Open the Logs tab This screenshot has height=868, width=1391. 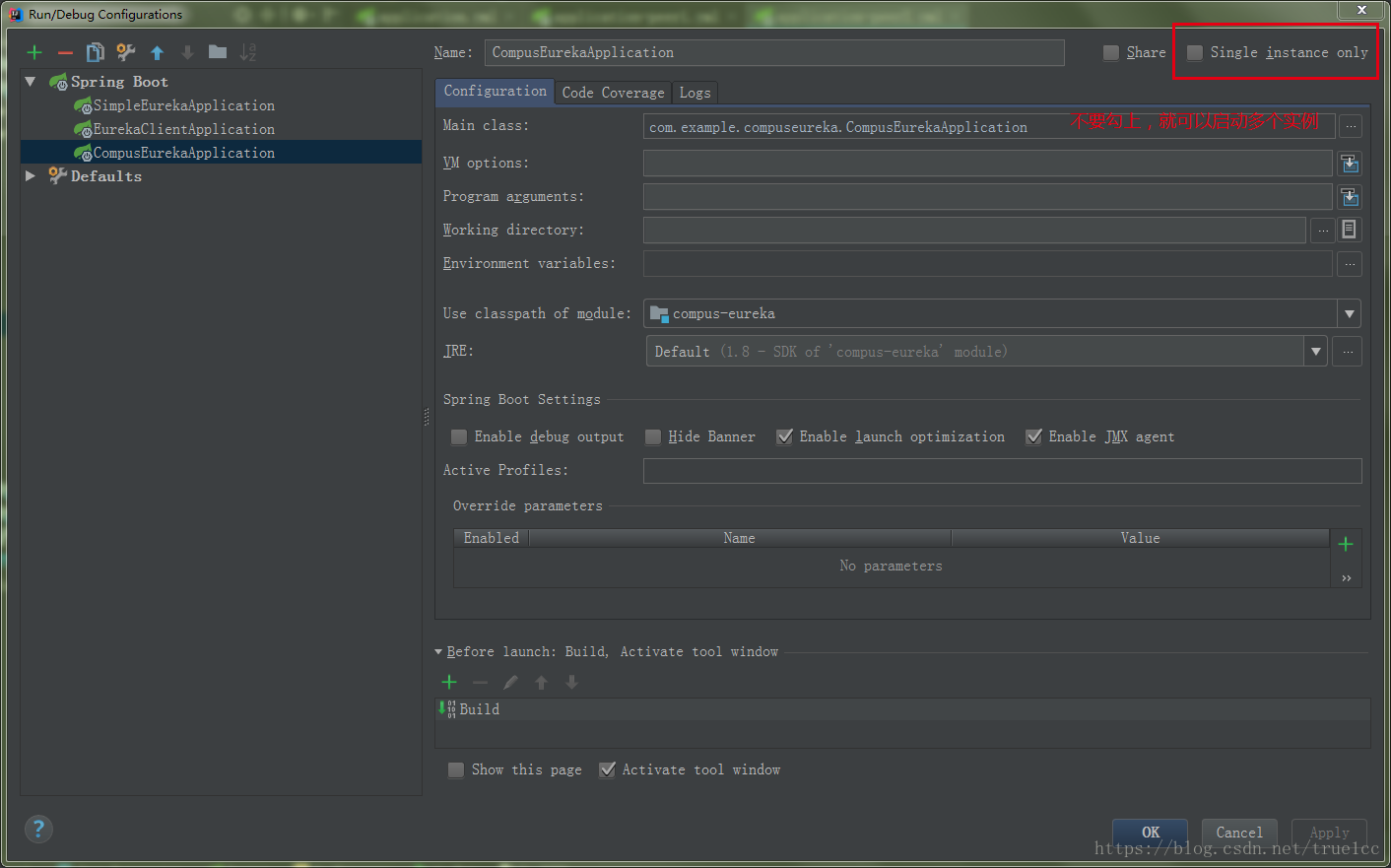[695, 93]
